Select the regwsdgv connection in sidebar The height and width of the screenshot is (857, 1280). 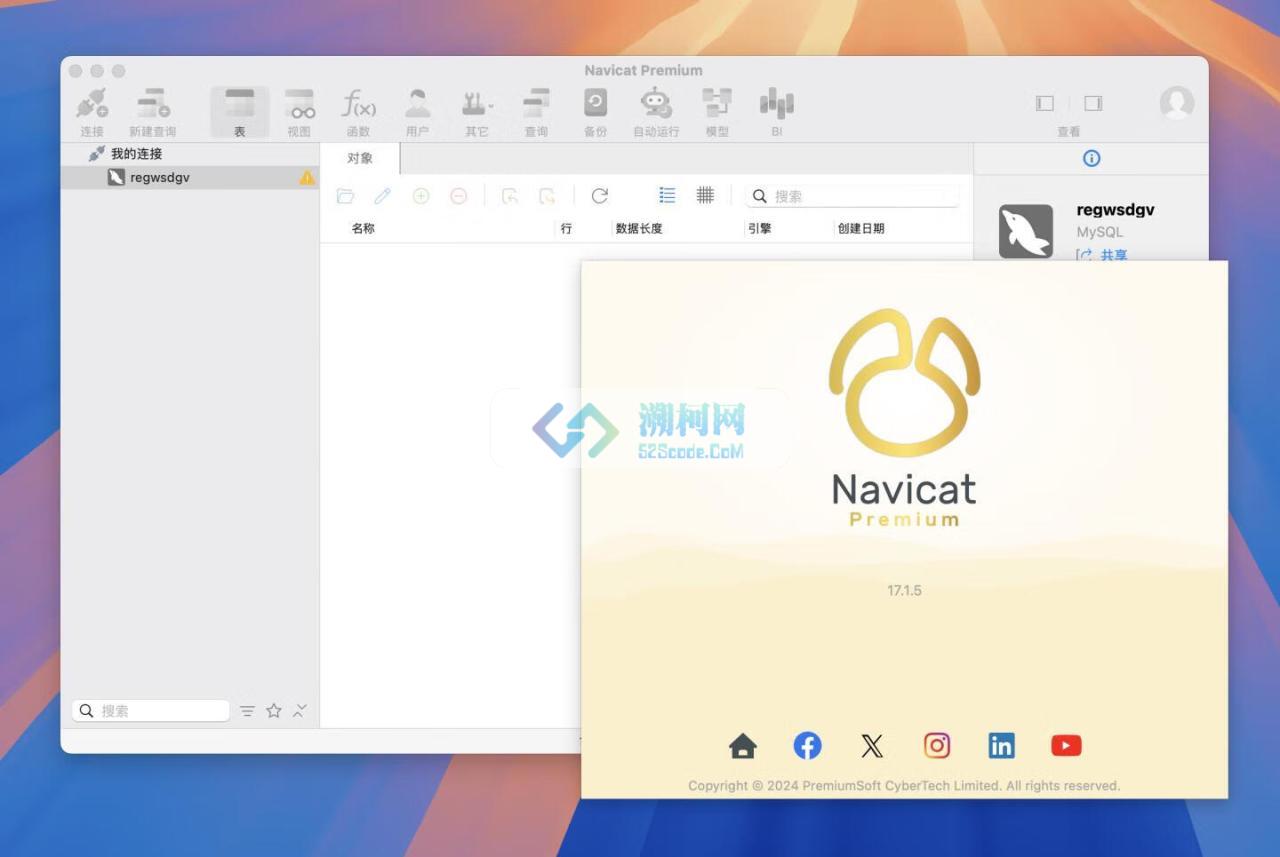190,177
